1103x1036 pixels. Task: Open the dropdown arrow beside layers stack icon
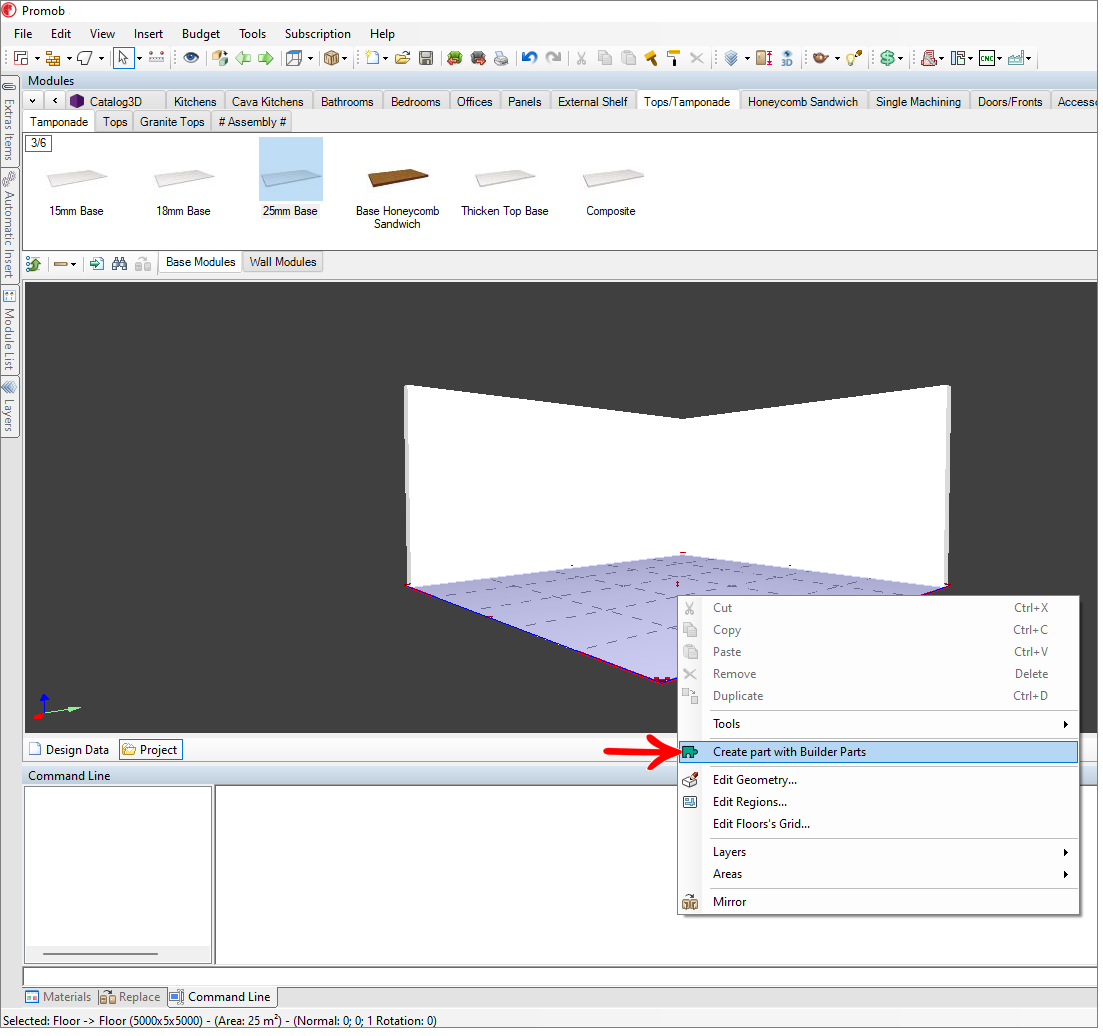coord(747,58)
